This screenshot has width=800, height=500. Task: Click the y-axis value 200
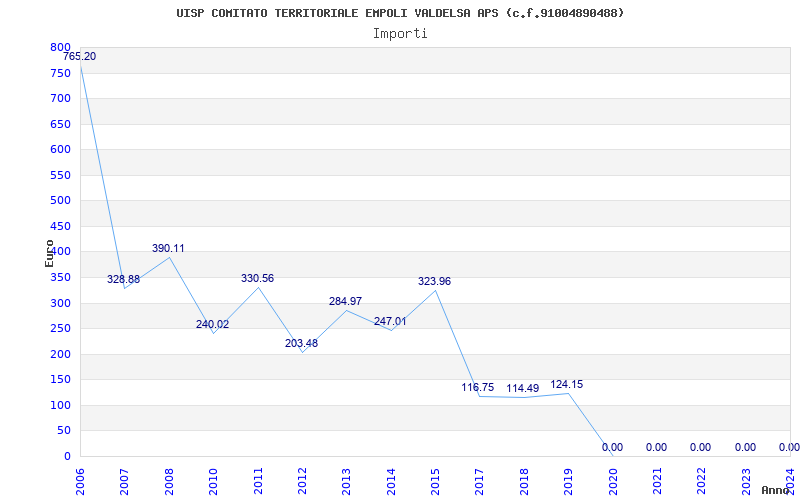[60, 354]
